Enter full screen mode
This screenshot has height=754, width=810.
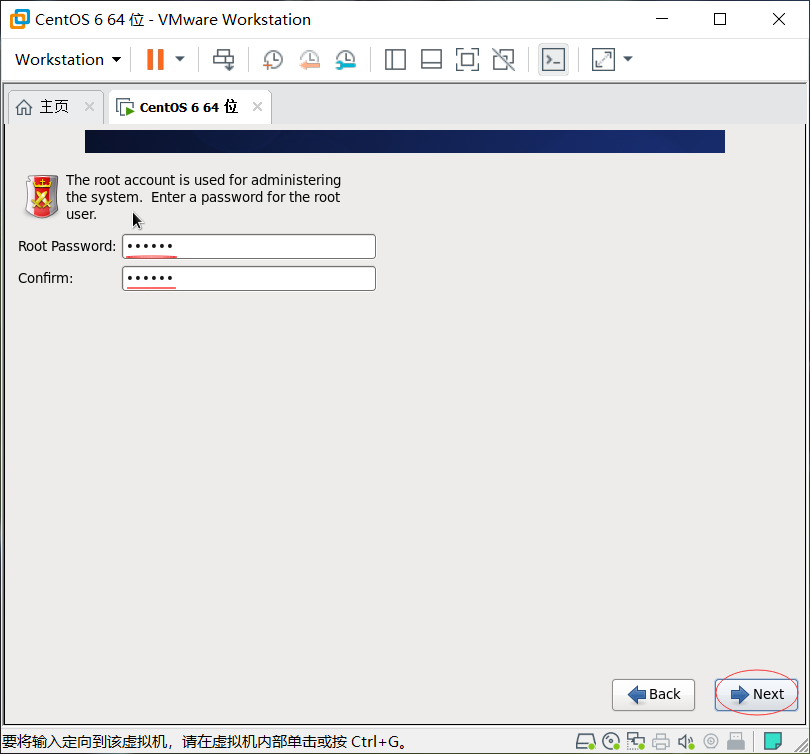point(467,59)
